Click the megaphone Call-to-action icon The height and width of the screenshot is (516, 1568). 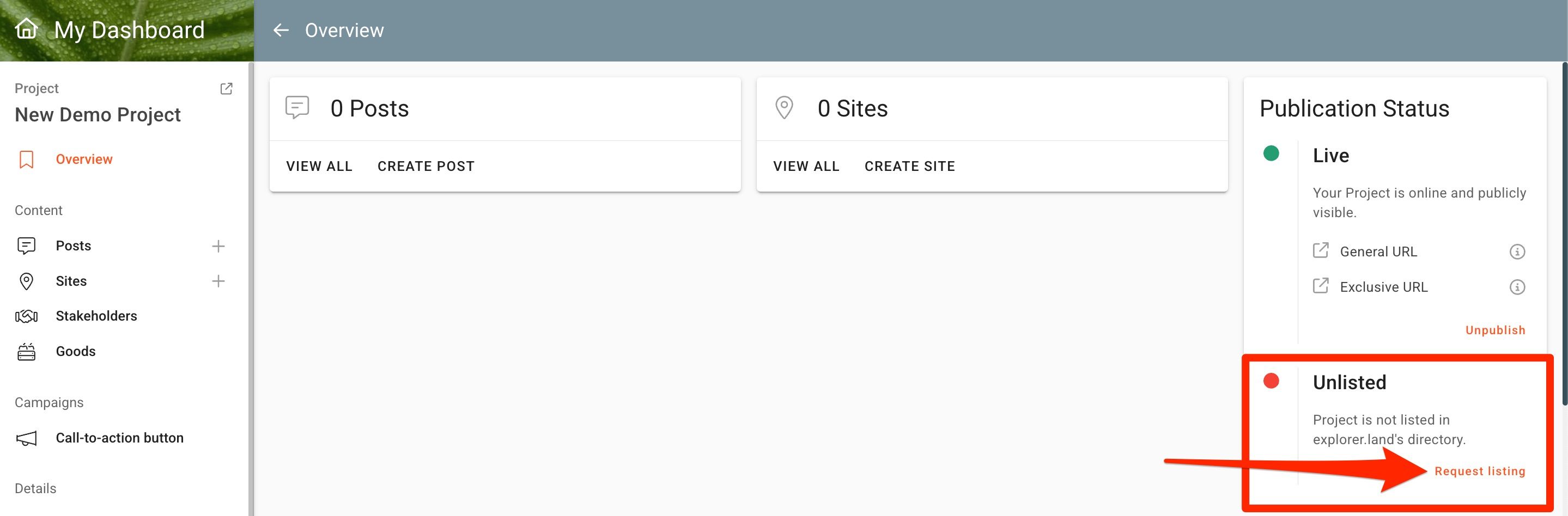point(26,438)
